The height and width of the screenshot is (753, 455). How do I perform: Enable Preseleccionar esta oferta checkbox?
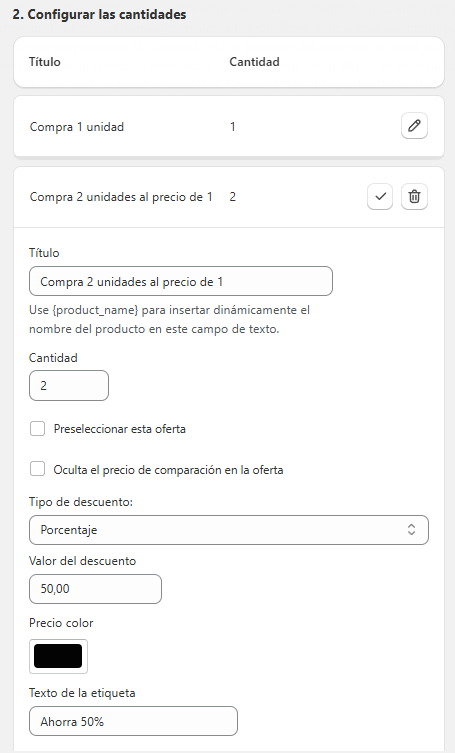(x=37, y=428)
